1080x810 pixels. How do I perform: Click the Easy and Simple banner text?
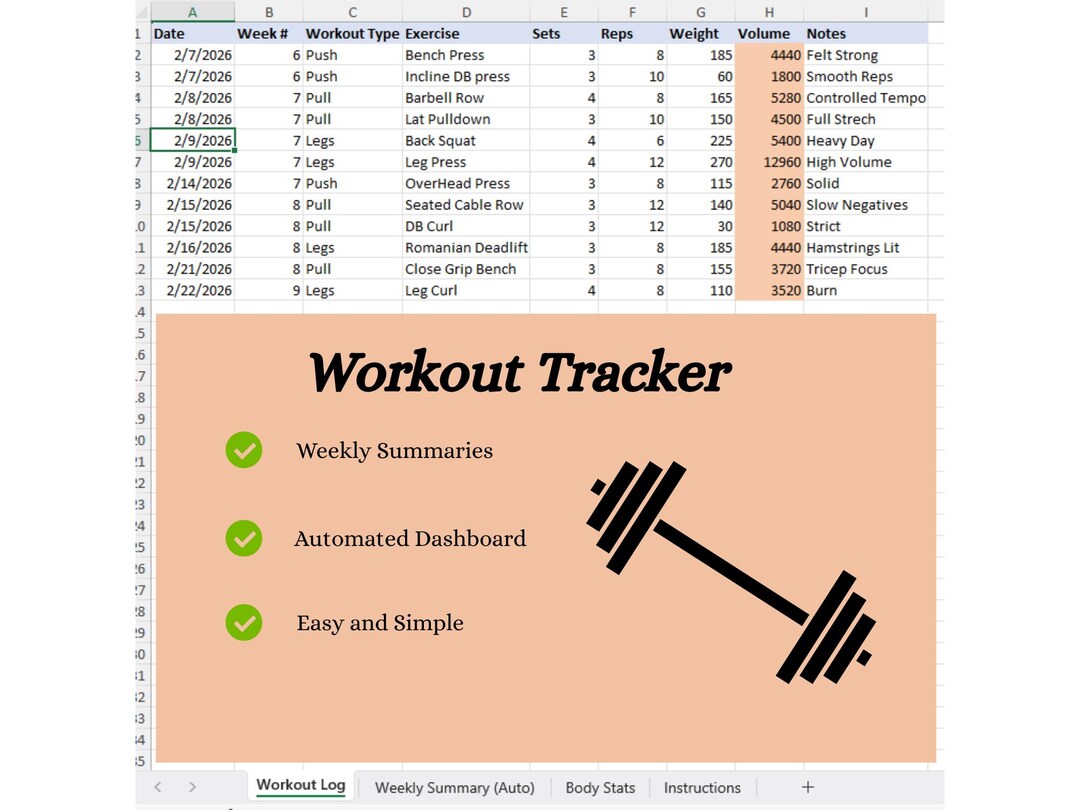[x=380, y=623]
